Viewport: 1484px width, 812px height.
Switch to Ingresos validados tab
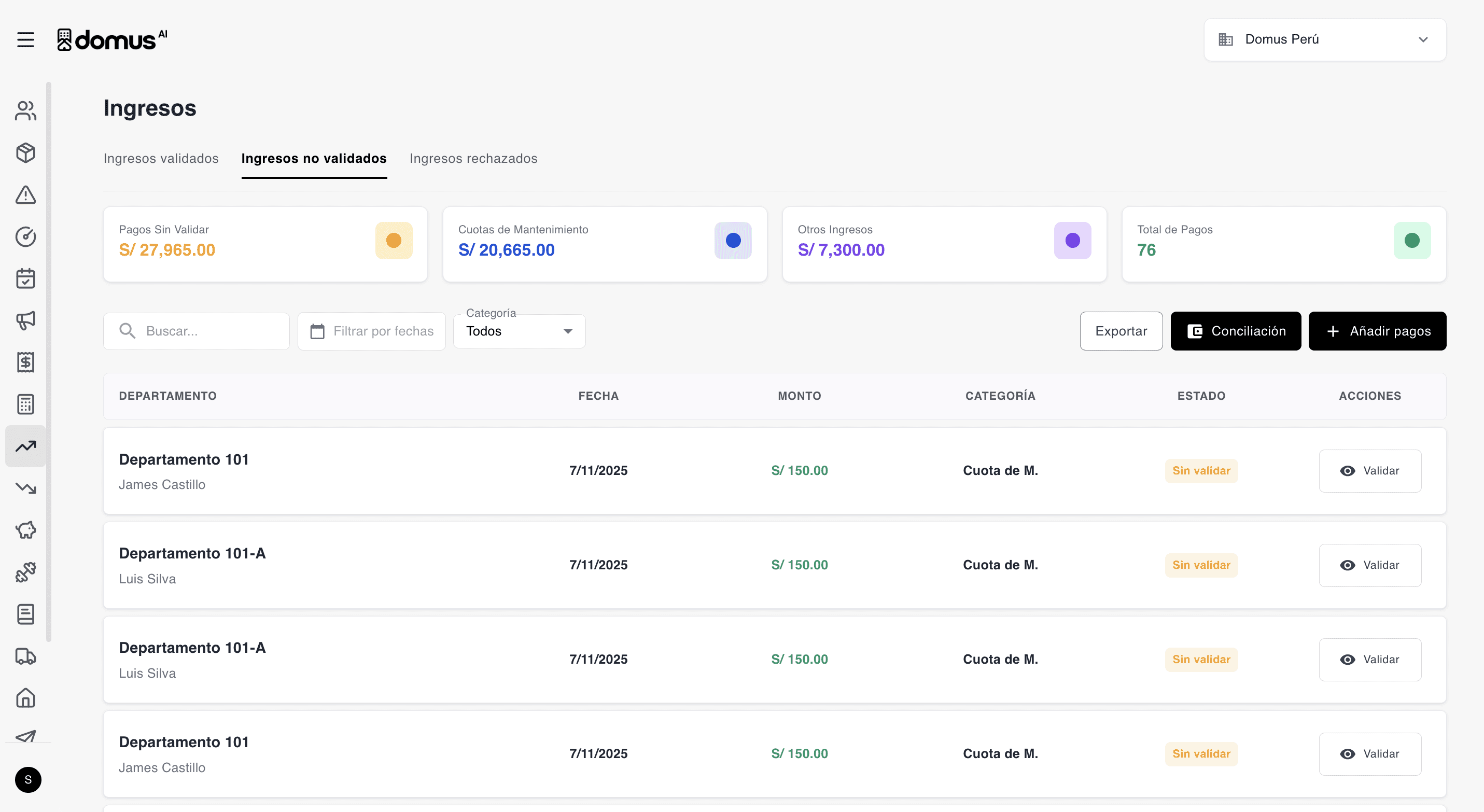tap(161, 158)
